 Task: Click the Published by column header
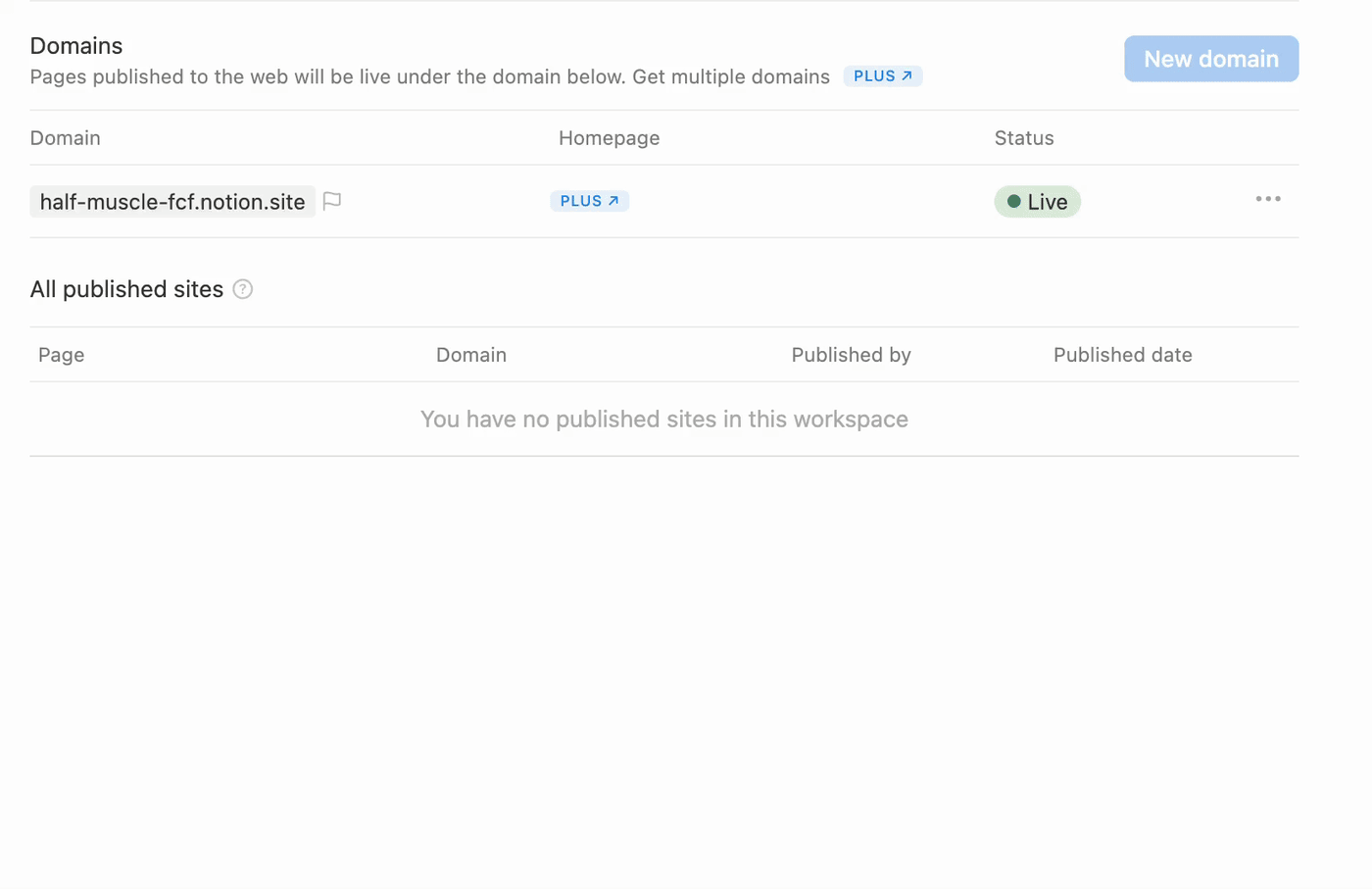[851, 355]
